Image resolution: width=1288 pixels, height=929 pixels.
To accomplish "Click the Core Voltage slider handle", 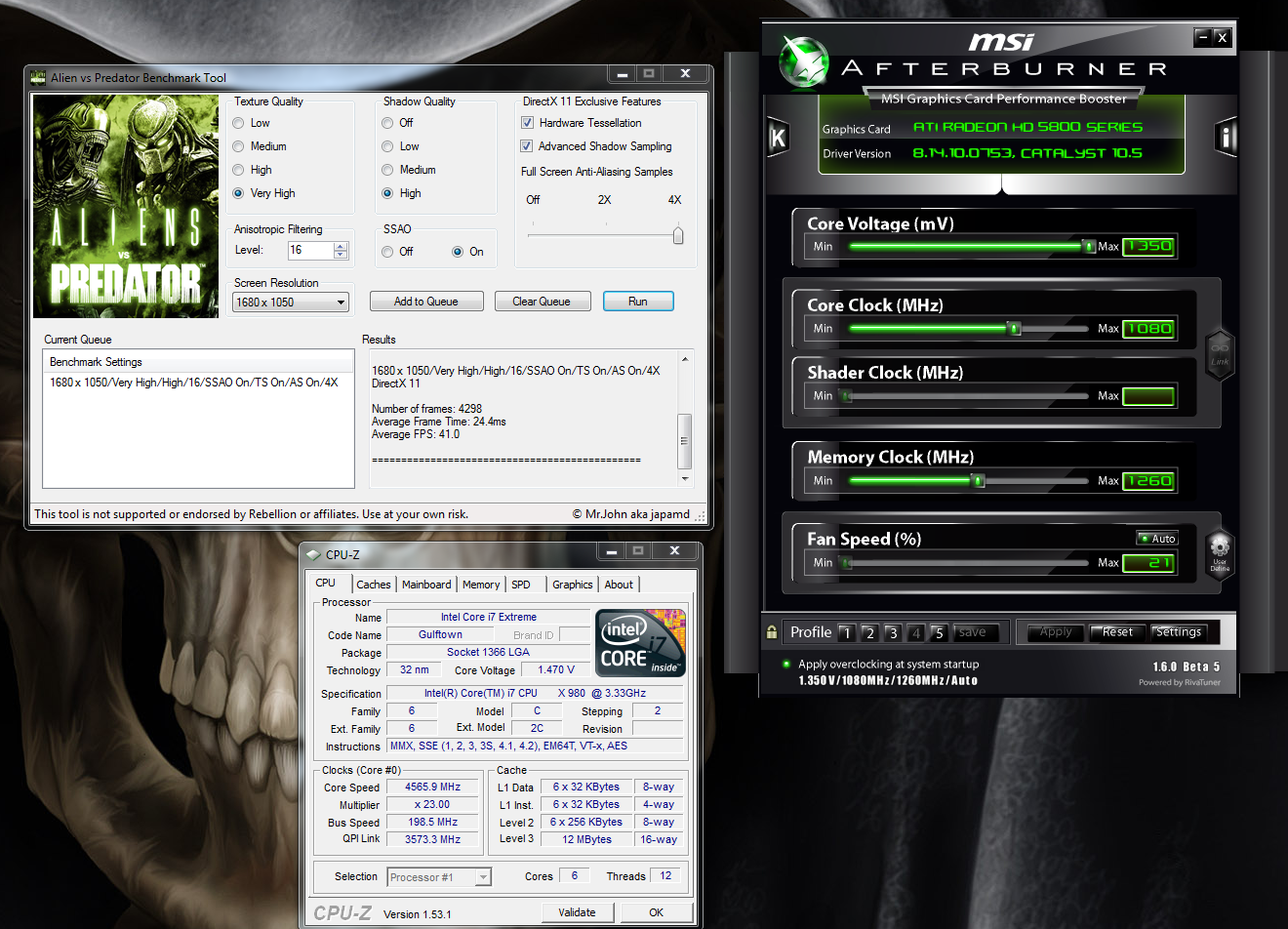I will coord(1089,246).
